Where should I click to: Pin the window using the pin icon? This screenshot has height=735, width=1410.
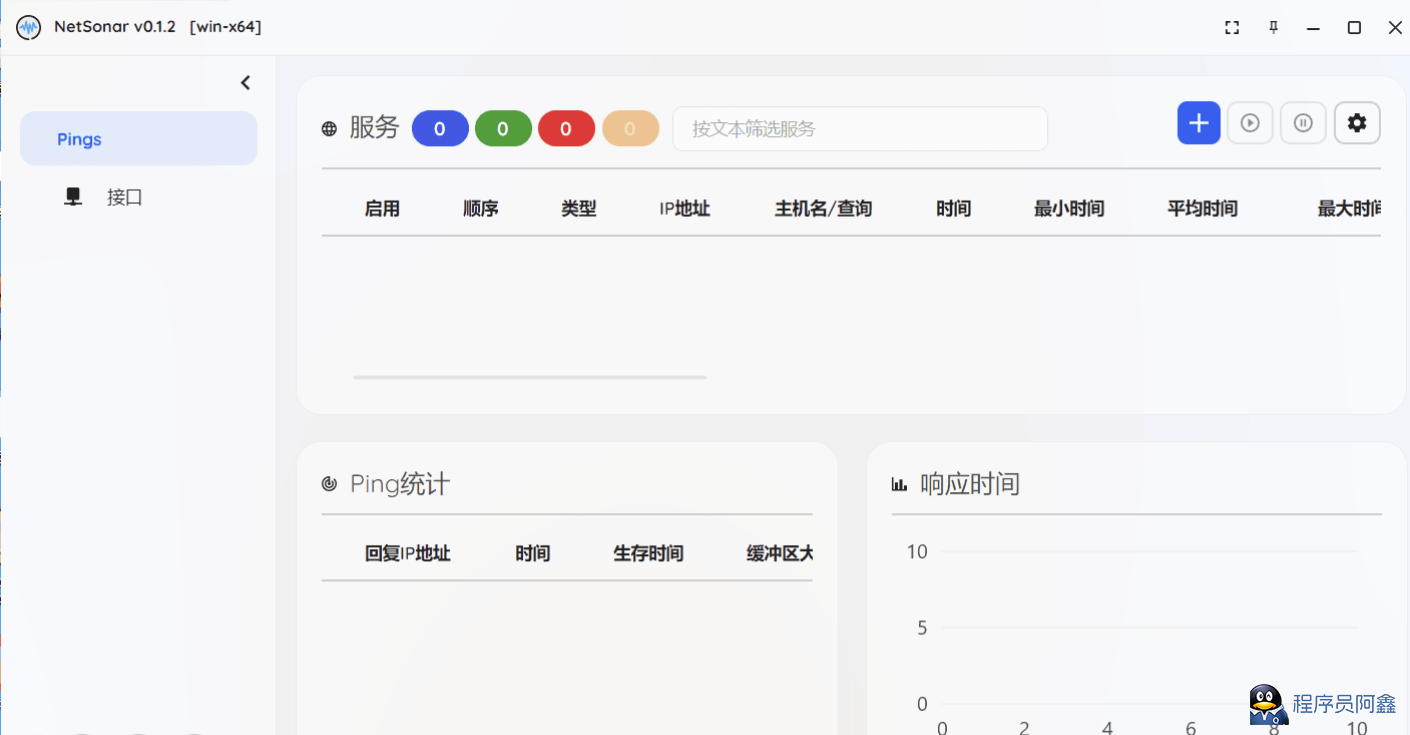(1273, 28)
